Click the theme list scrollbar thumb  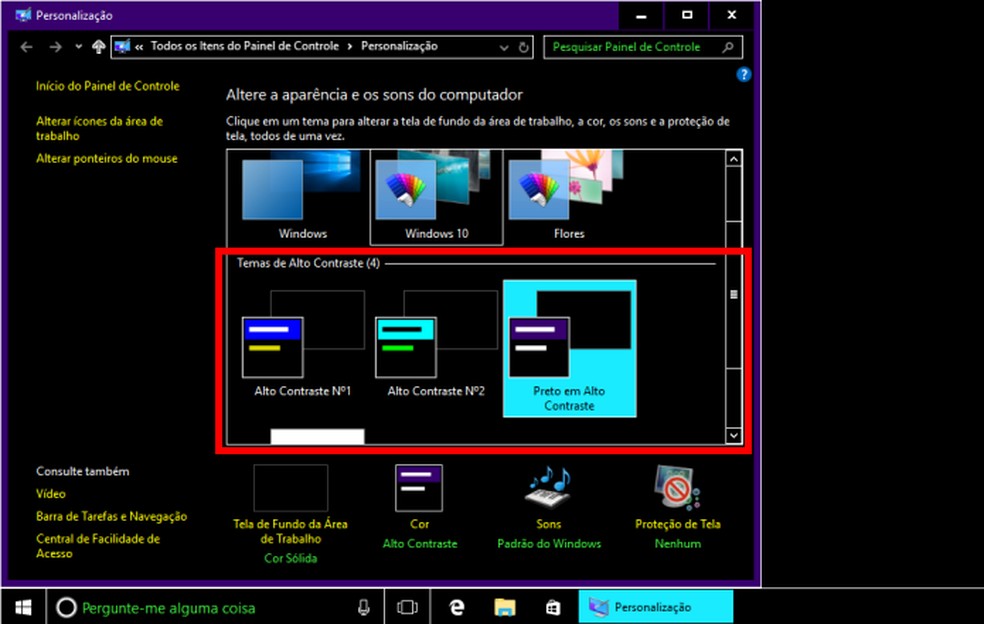tap(734, 294)
